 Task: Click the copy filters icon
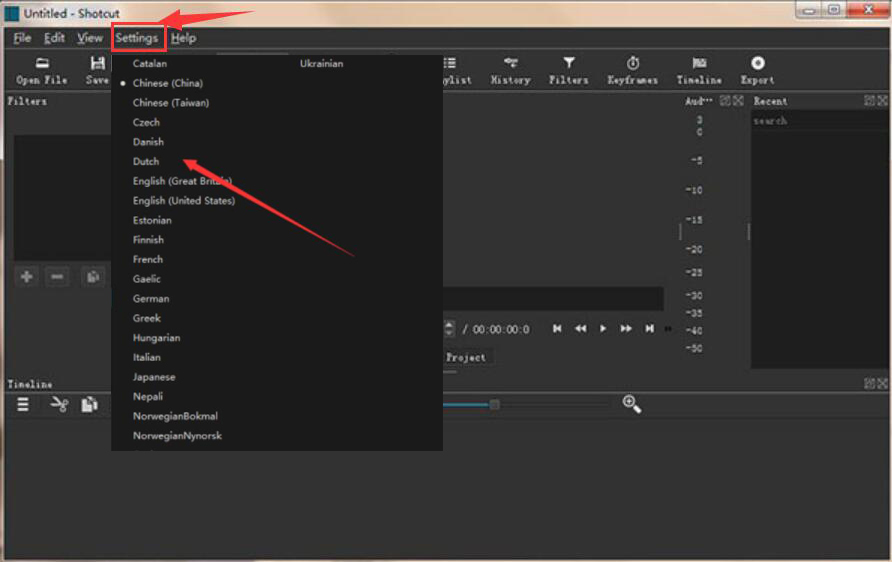point(93,277)
